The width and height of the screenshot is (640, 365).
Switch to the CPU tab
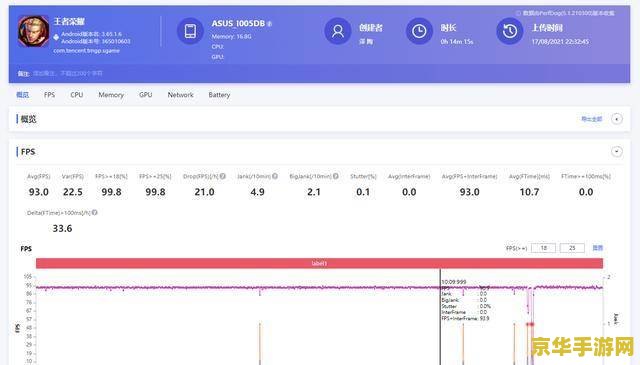77,95
